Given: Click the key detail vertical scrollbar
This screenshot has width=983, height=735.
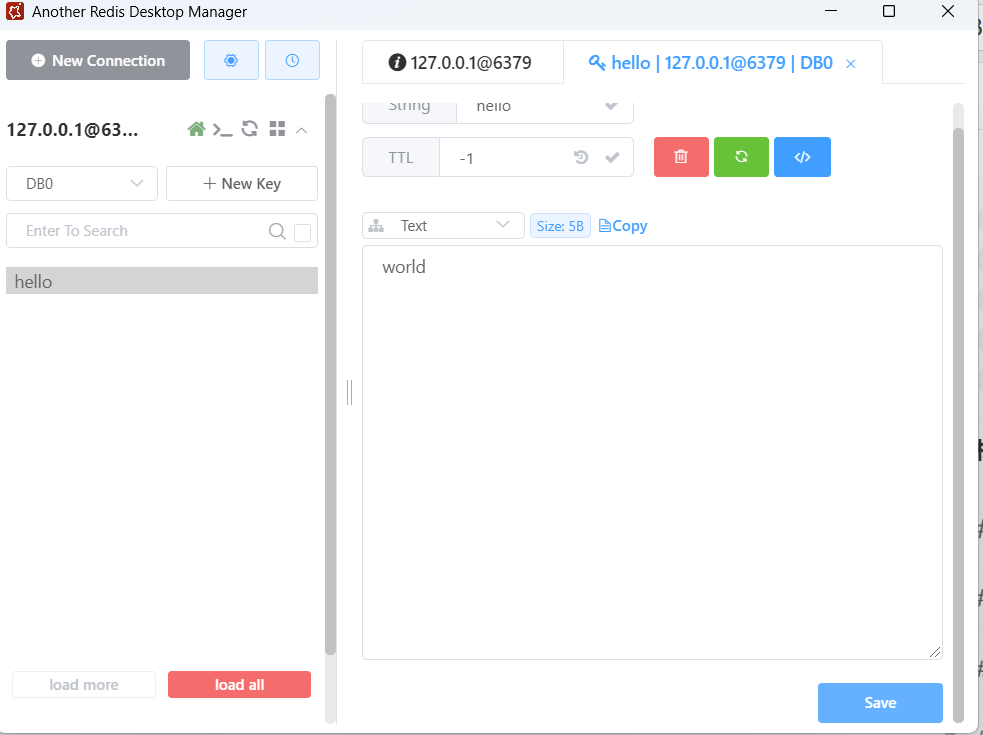Looking at the screenshot, I should click(x=959, y=424).
